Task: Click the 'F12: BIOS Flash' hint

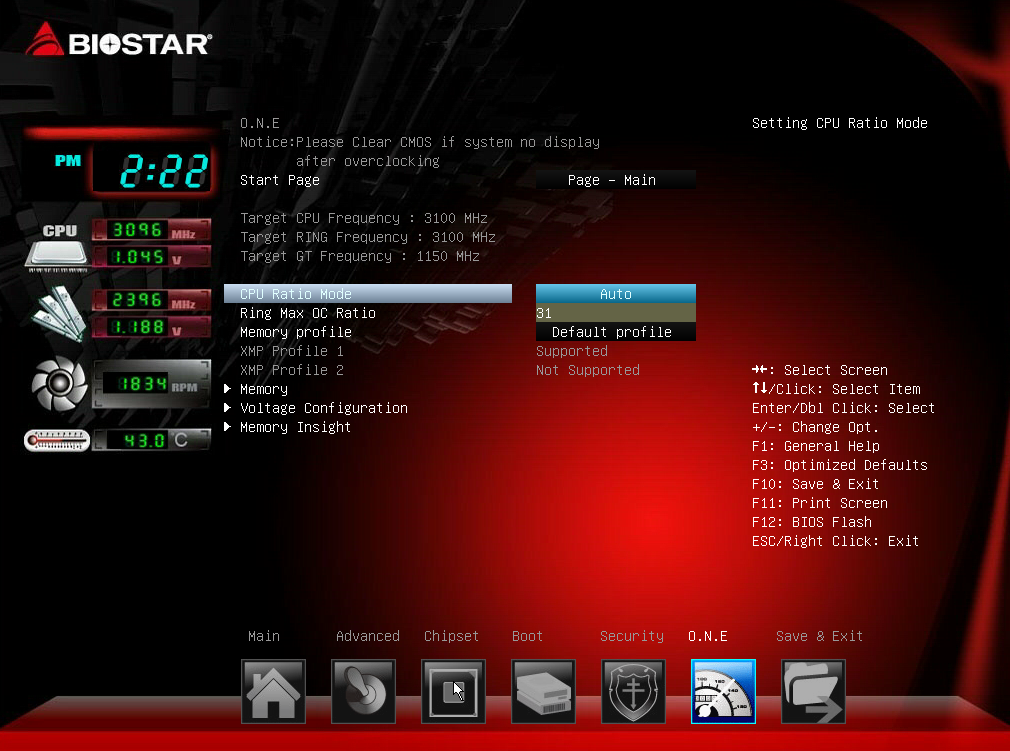Action: pos(812,522)
